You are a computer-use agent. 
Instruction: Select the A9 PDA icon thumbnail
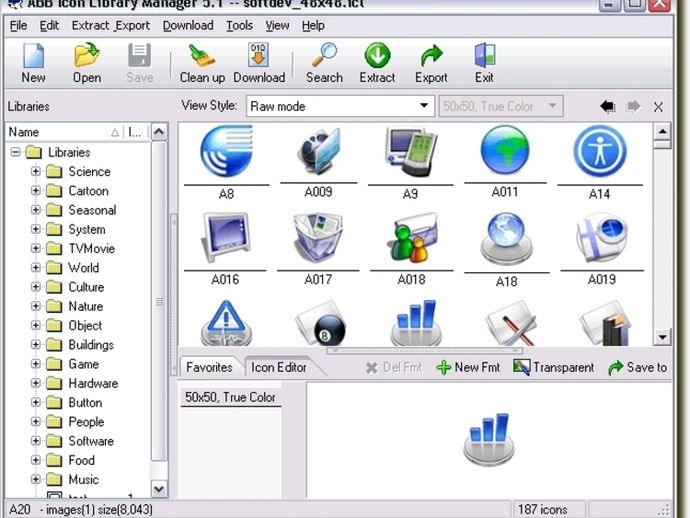pyautogui.click(x=411, y=151)
